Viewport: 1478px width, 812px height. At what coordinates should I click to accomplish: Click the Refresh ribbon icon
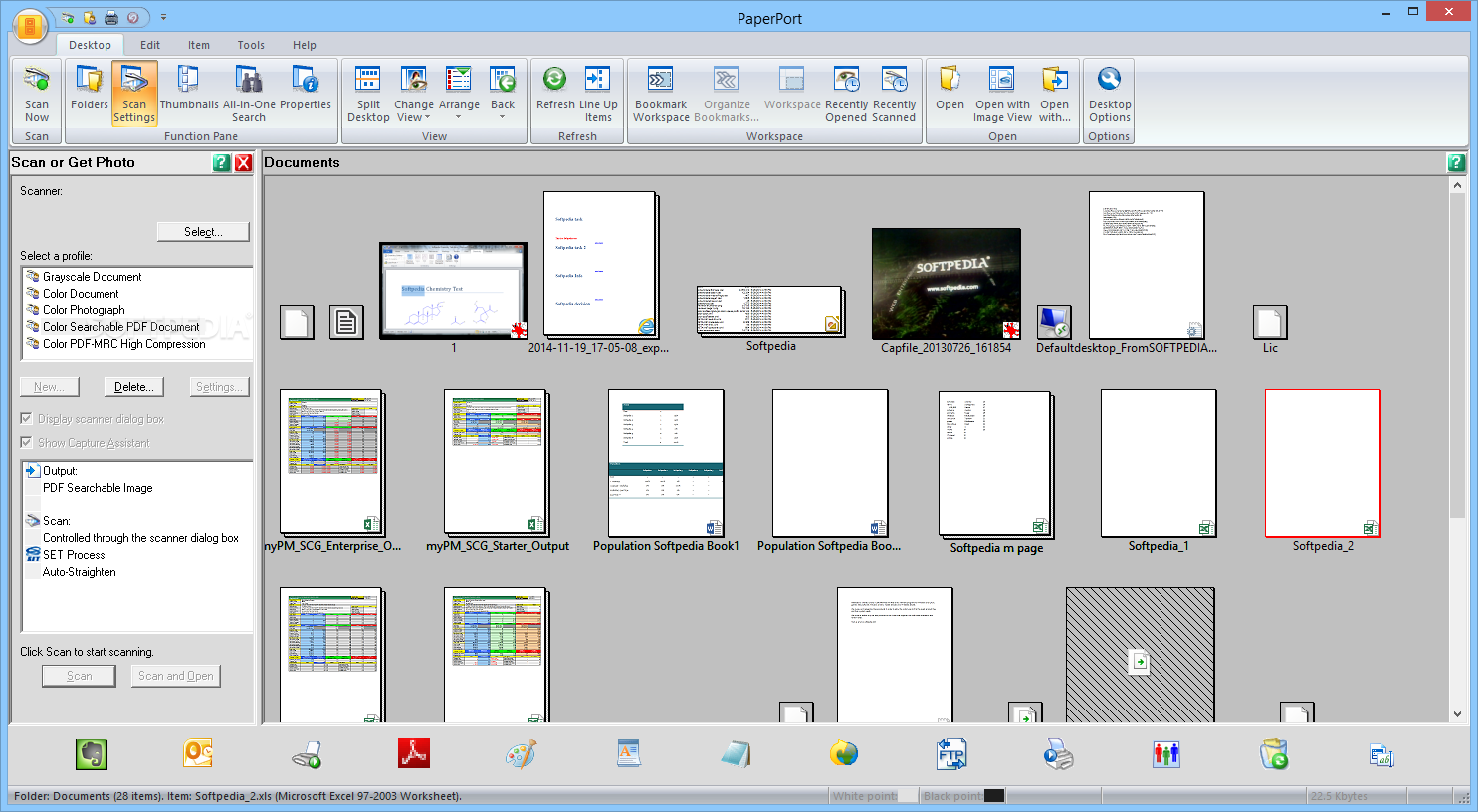[x=555, y=94]
